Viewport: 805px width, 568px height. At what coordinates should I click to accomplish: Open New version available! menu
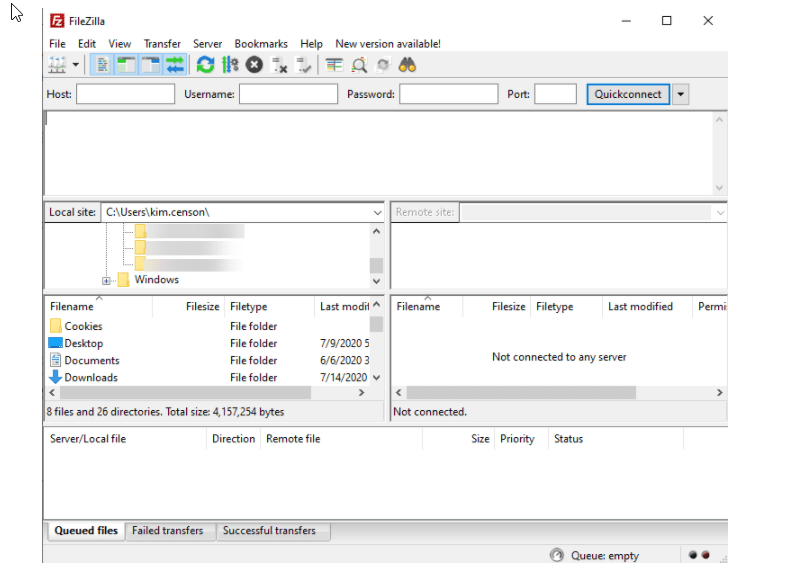(388, 44)
